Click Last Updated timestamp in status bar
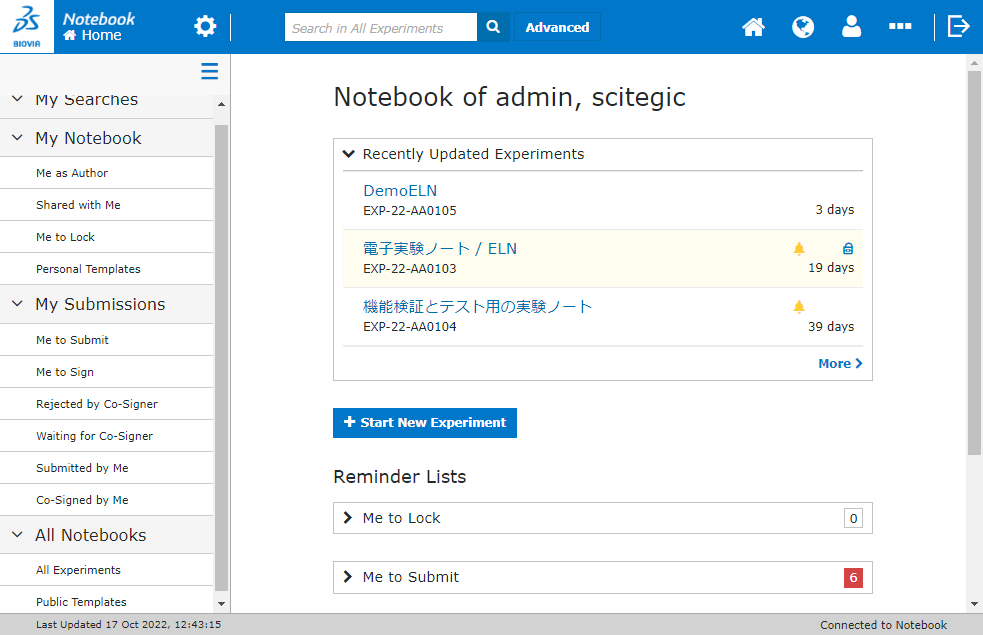Viewport: 983px width, 635px height. click(x=129, y=624)
